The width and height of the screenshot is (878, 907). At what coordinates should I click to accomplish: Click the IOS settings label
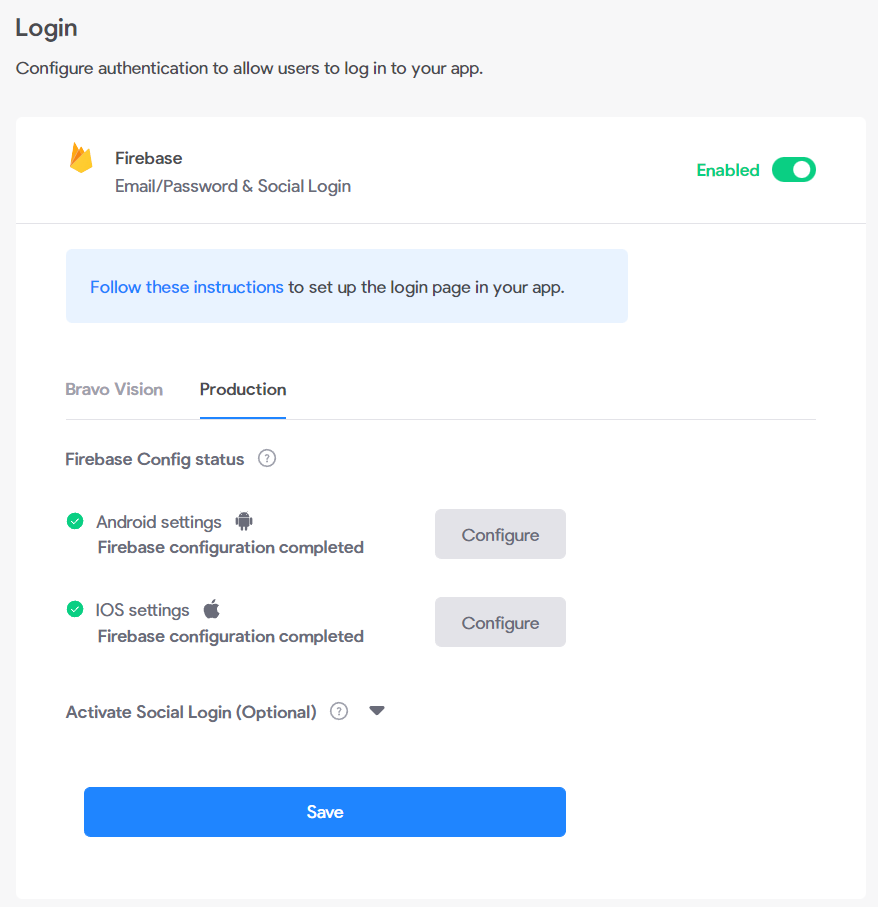point(142,610)
